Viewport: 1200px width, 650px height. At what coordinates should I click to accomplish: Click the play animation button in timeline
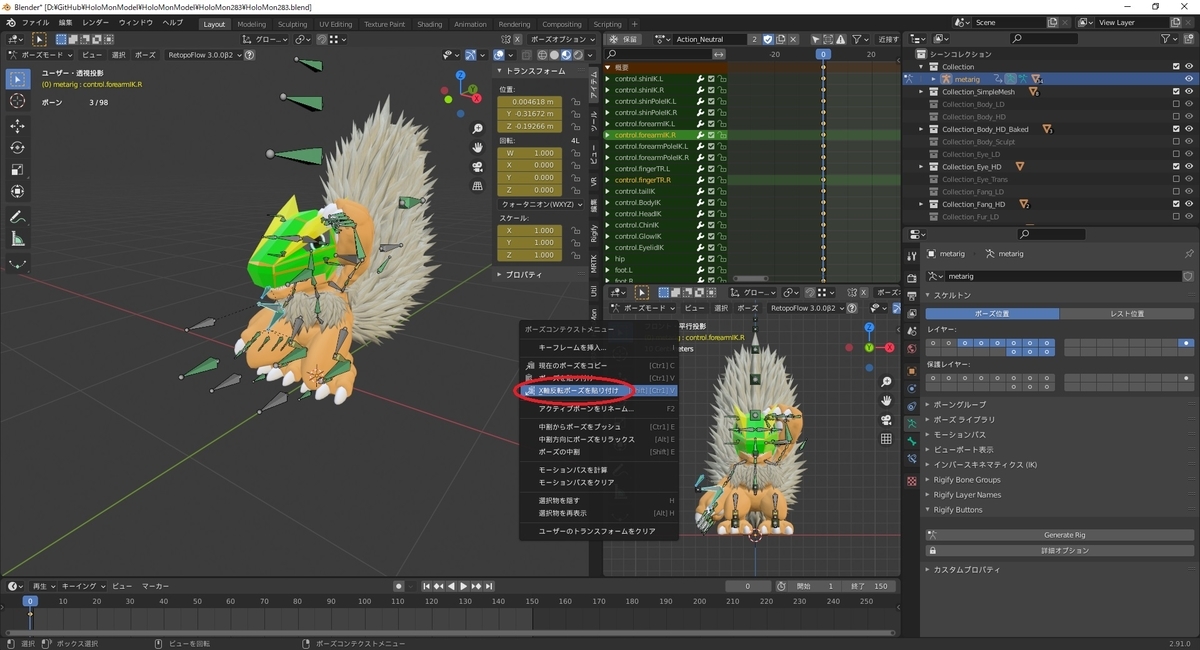(x=463, y=586)
